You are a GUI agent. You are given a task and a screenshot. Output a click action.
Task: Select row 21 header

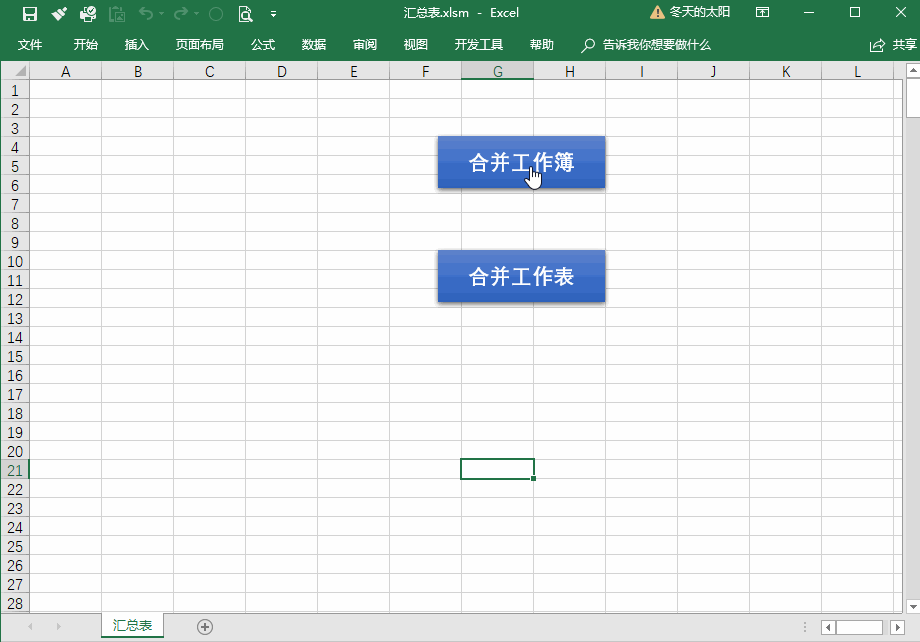[x=15, y=470]
